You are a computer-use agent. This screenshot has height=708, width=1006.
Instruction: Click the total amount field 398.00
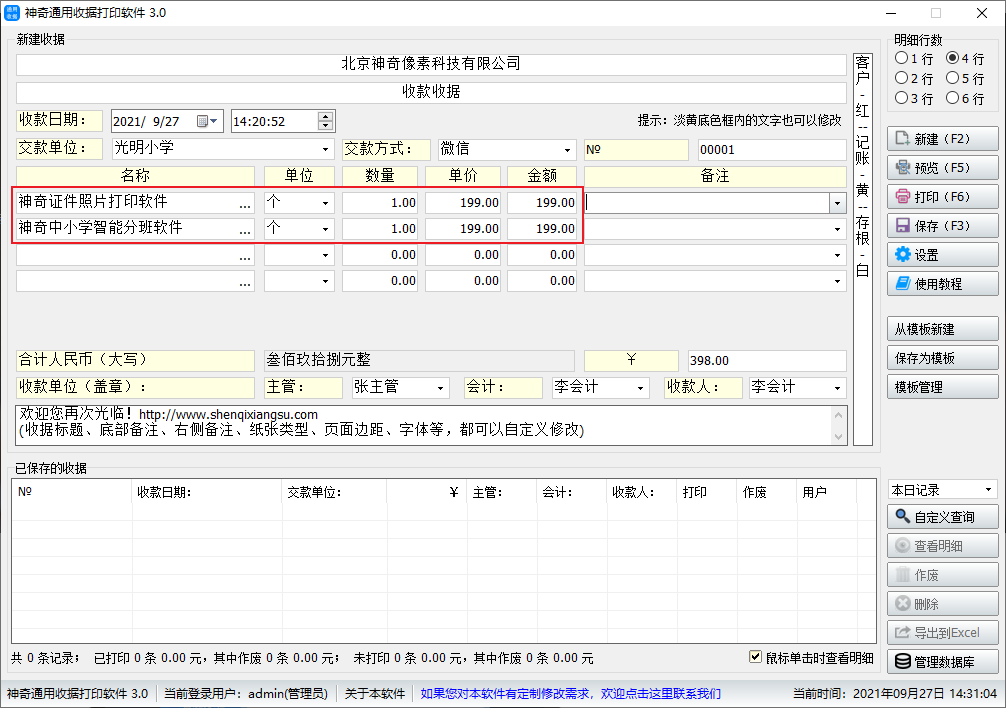[x=767, y=360]
